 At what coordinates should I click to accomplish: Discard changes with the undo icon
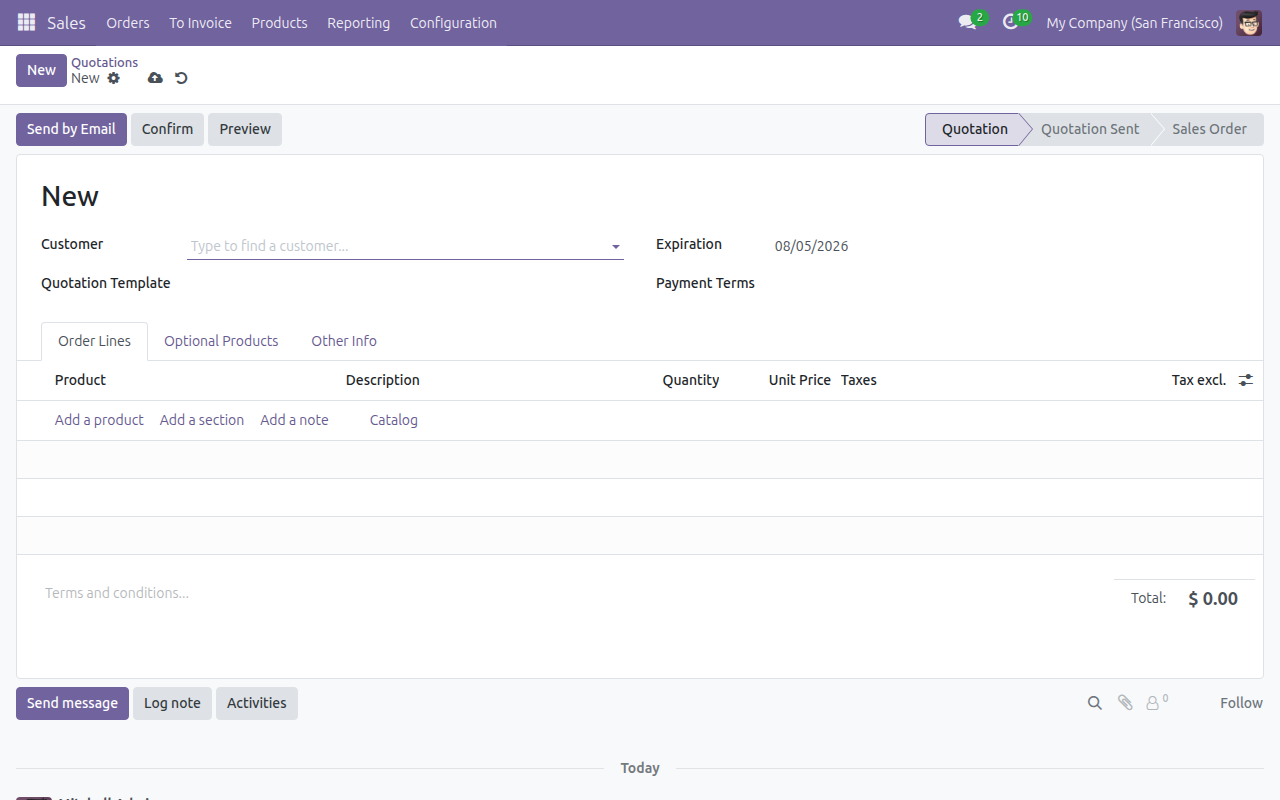click(x=181, y=78)
